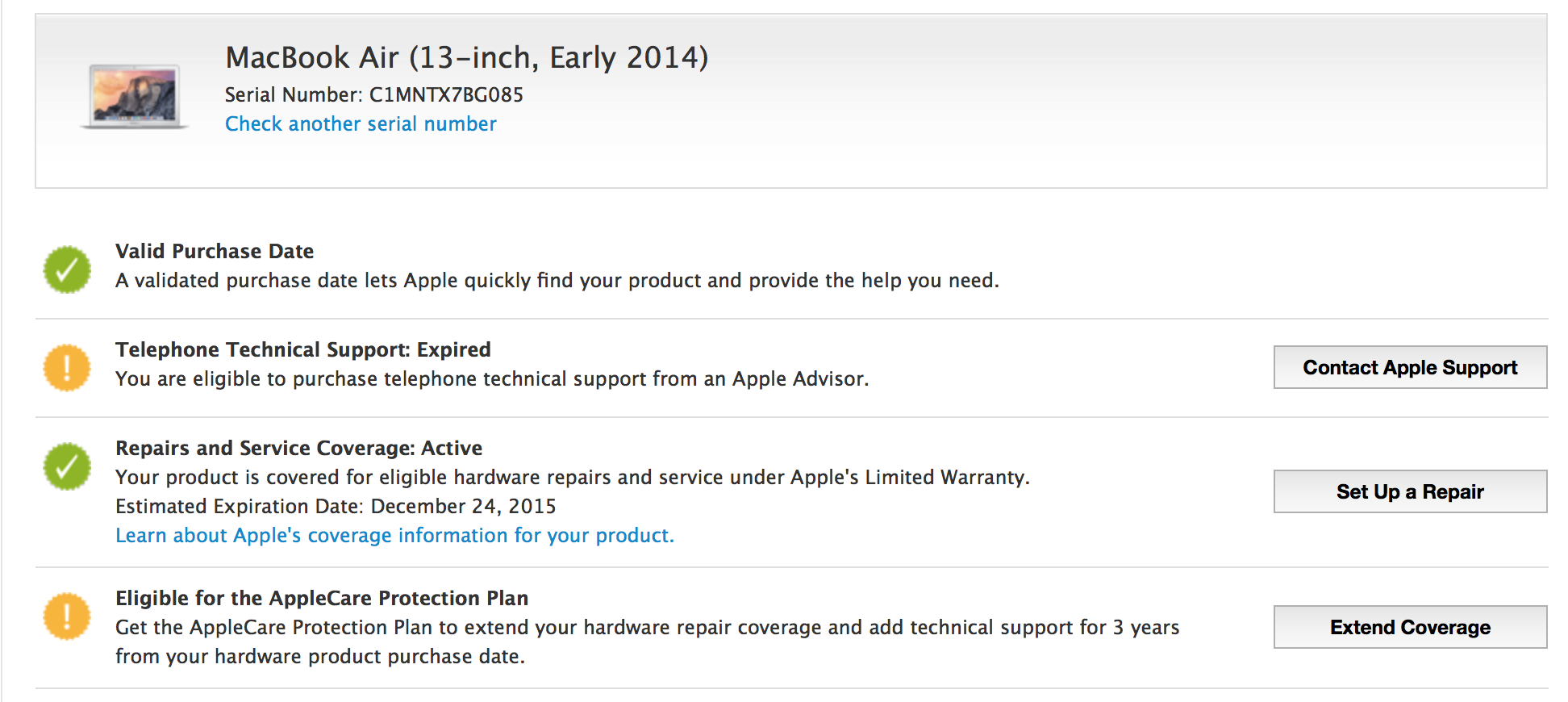Click the Set Up a Repair button

[x=1410, y=491]
